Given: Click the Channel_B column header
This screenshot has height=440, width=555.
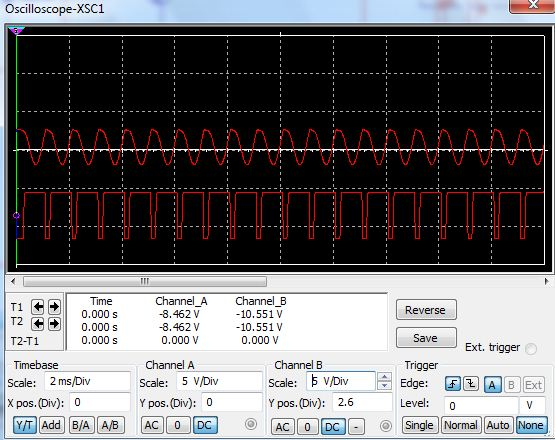Looking at the screenshot, I should (261, 301).
